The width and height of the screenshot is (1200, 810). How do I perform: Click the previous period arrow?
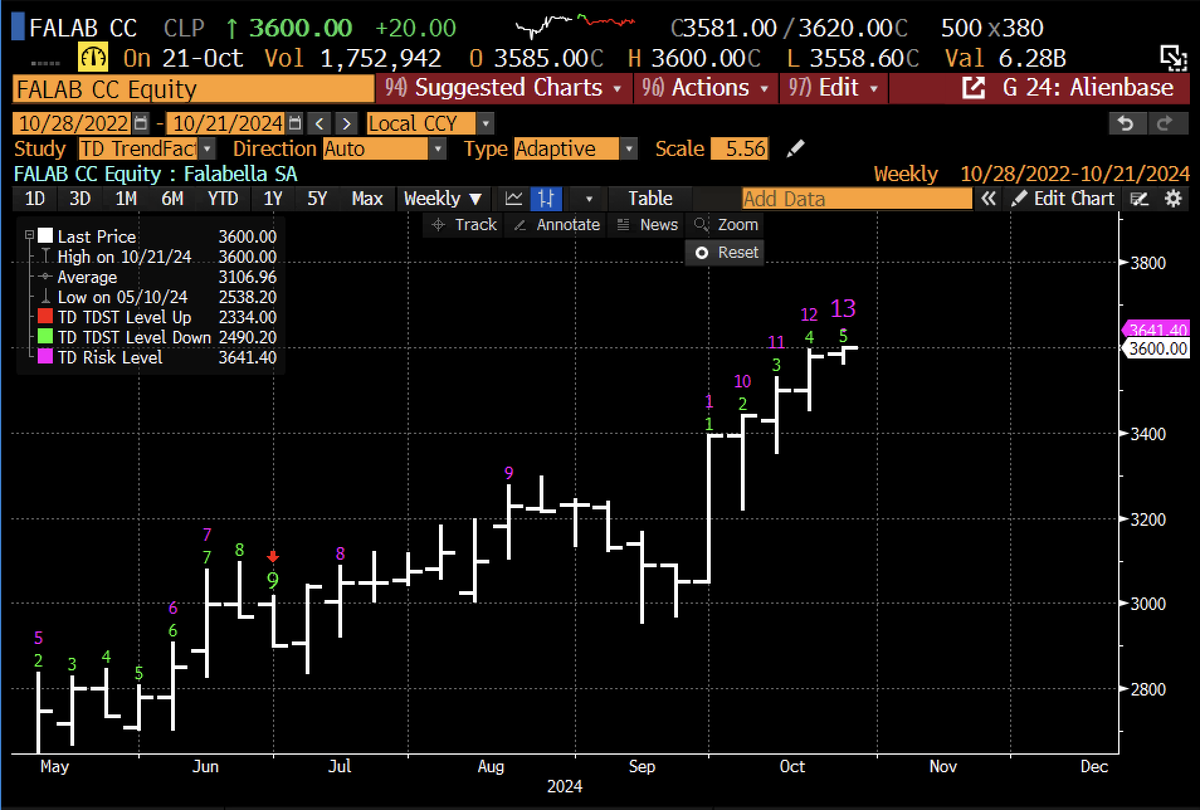[319, 124]
